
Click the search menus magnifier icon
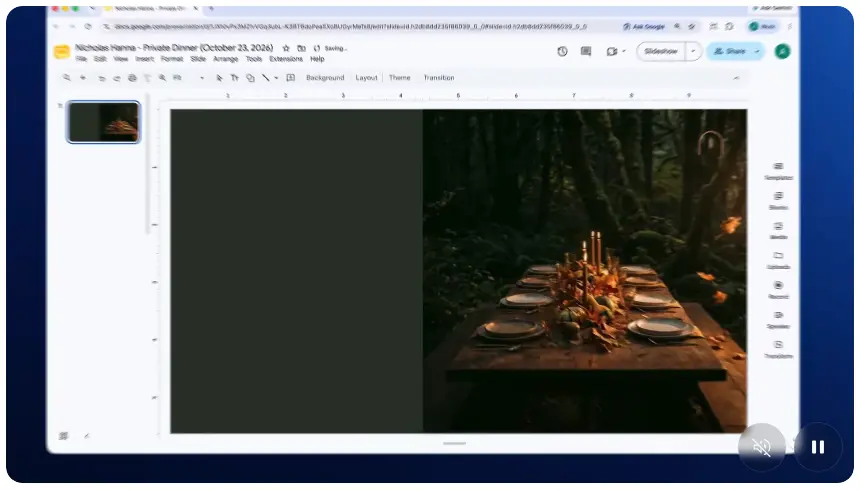pyautogui.click(x=66, y=78)
